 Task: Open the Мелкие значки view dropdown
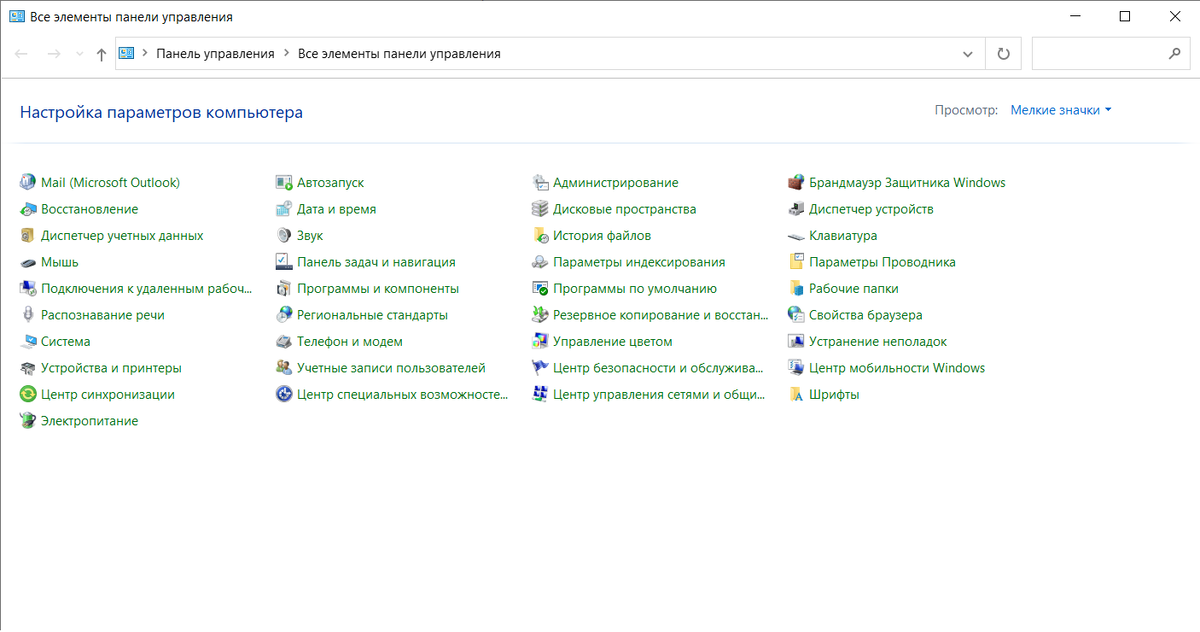click(1061, 110)
